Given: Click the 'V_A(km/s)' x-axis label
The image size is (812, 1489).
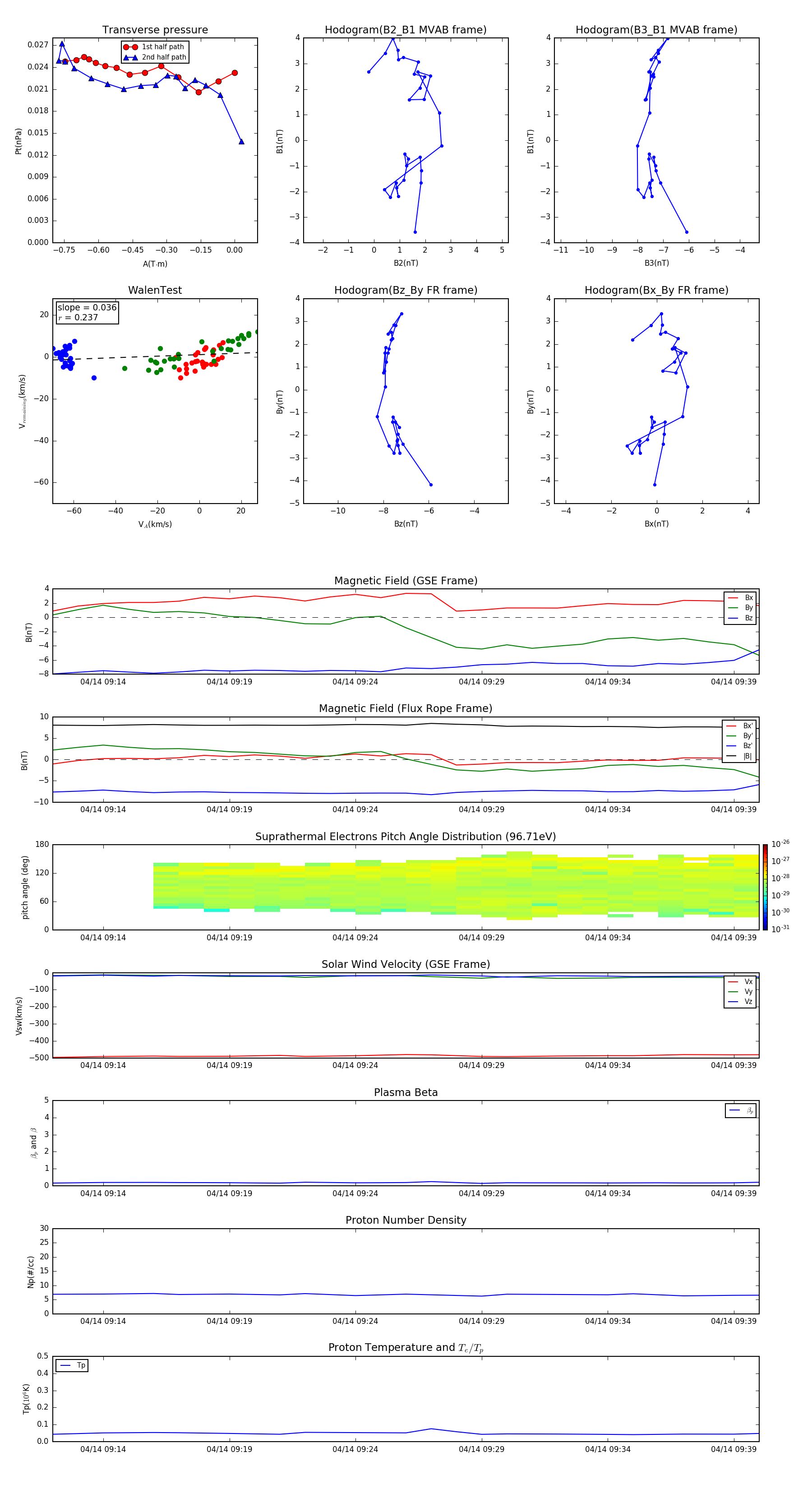Looking at the screenshot, I should (x=155, y=524).
